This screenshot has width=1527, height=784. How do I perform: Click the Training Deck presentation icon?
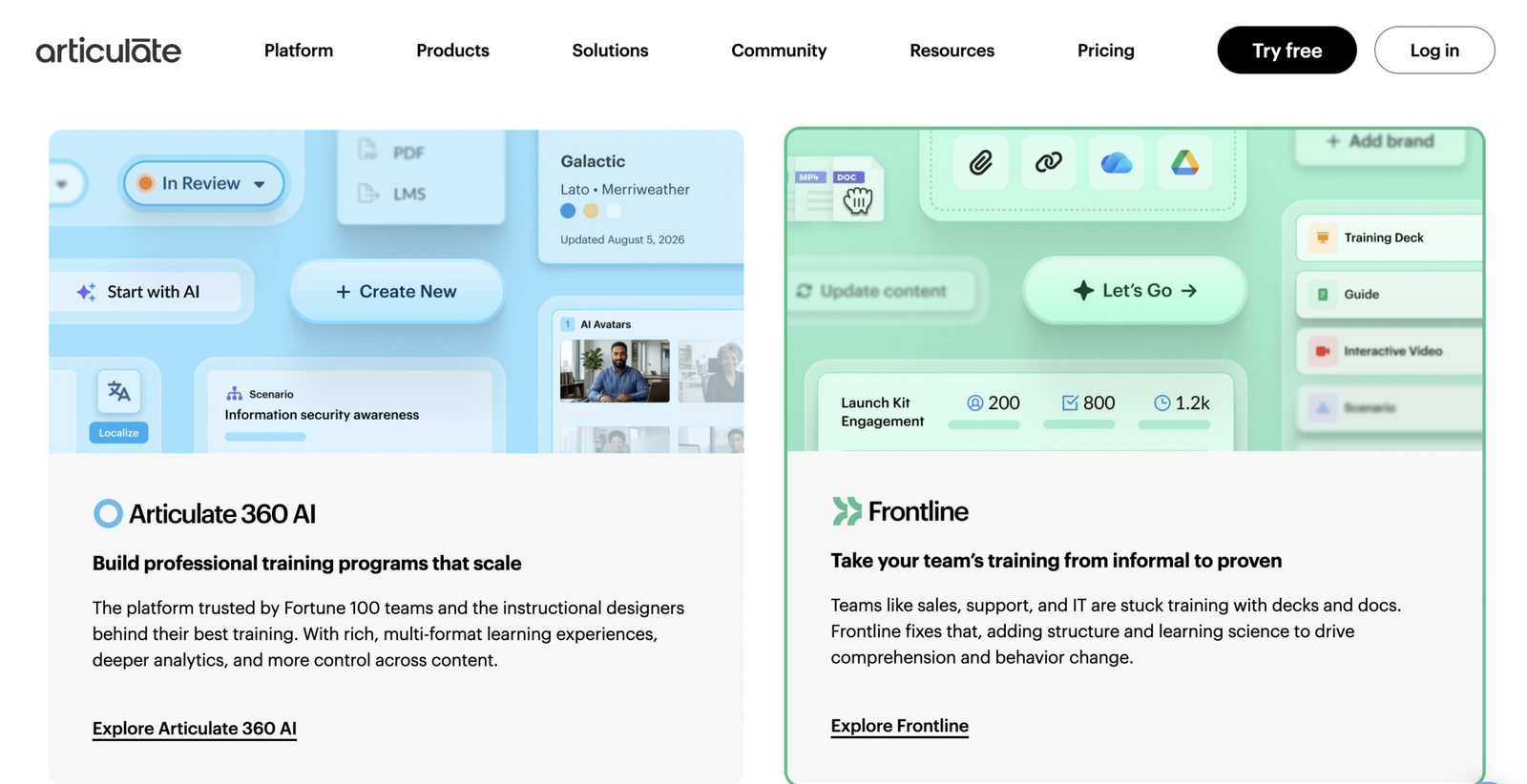point(1322,237)
